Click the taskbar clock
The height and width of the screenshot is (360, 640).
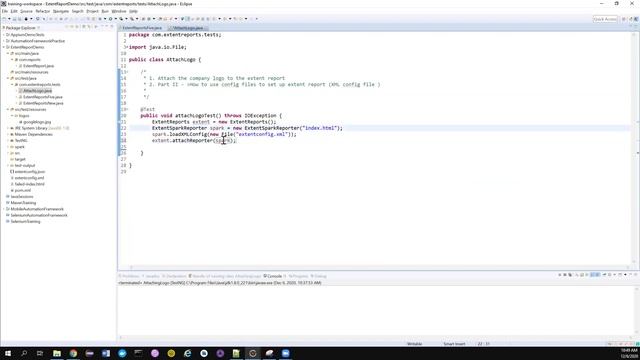click(629, 353)
